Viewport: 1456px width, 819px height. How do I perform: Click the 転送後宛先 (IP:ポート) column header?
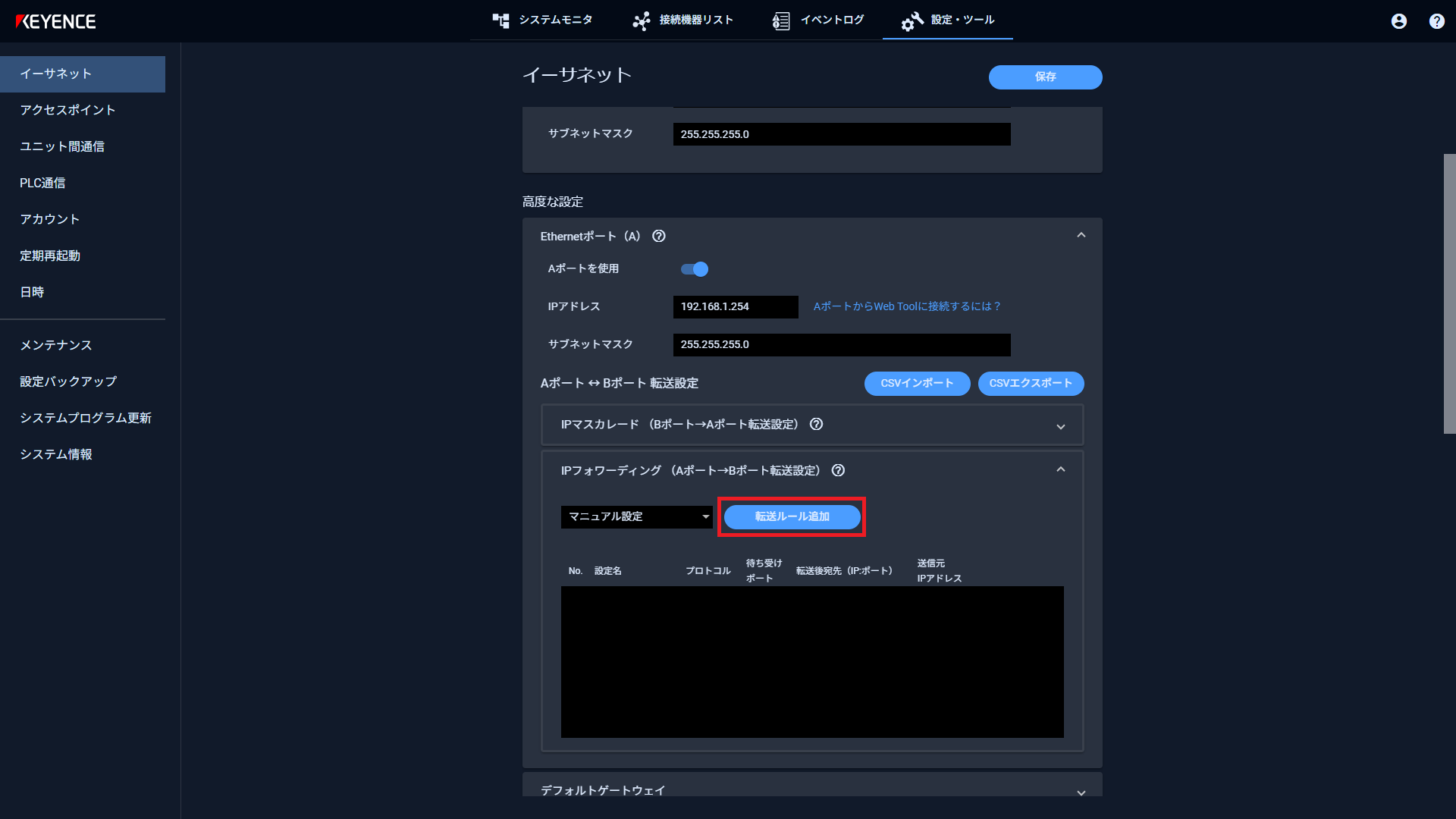pyautogui.click(x=844, y=571)
